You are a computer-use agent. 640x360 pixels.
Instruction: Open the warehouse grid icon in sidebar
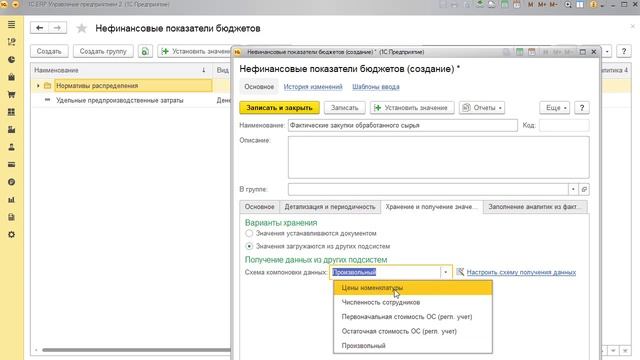coord(11,112)
